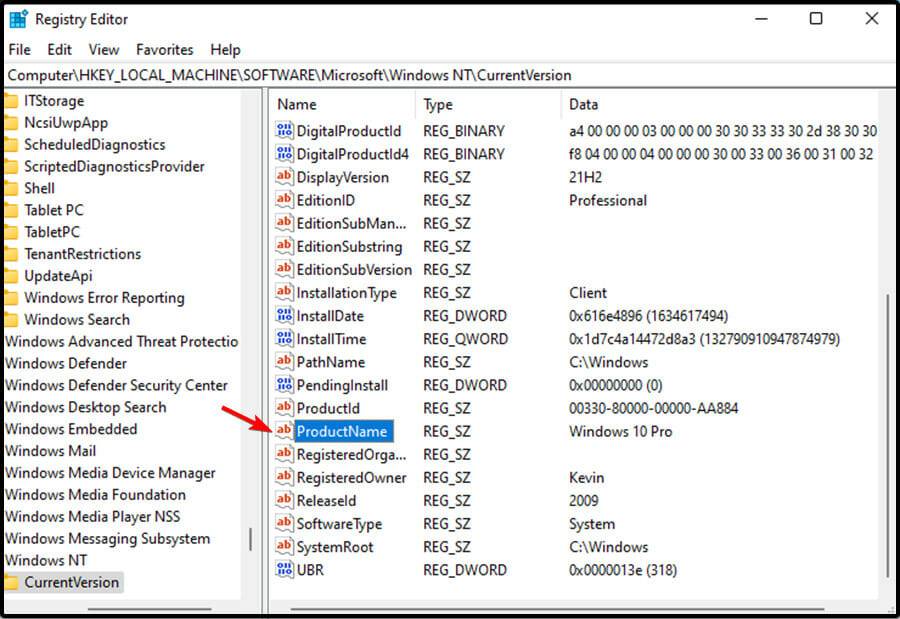900x619 pixels.
Task: Click the REG_QWORD type cell
Action: click(465, 339)
